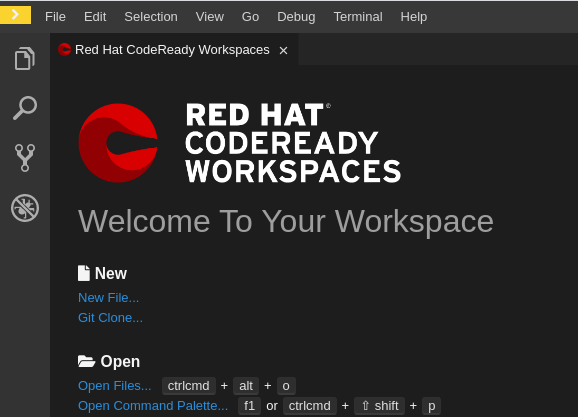Click the Git Clone... link

click(x=110, y=317)
